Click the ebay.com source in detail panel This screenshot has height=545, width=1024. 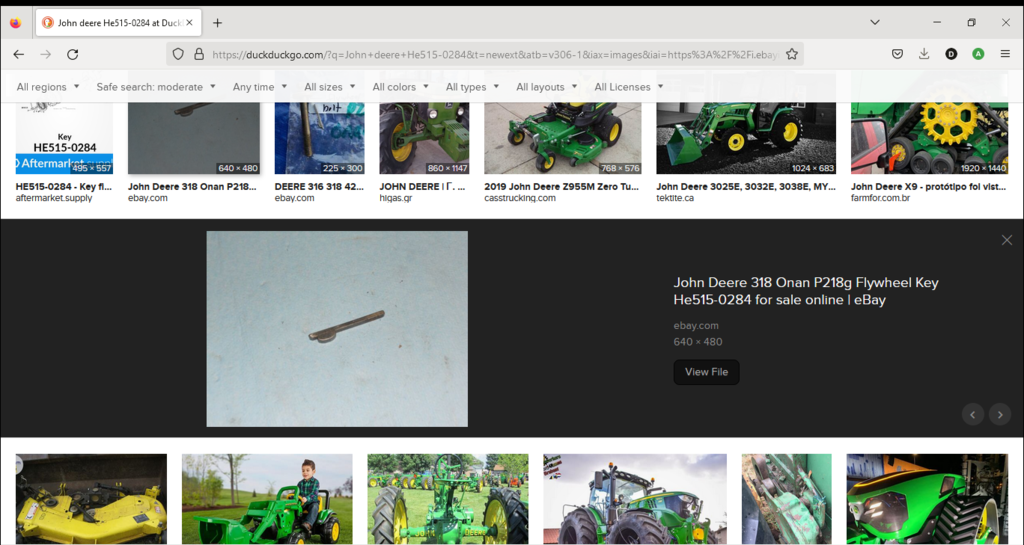pyautogui.click(x=696, y=325)
